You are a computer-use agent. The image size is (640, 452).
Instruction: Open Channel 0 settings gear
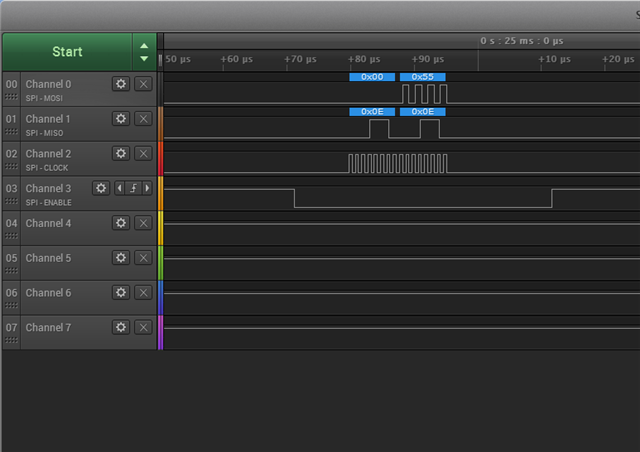[121, 84]
